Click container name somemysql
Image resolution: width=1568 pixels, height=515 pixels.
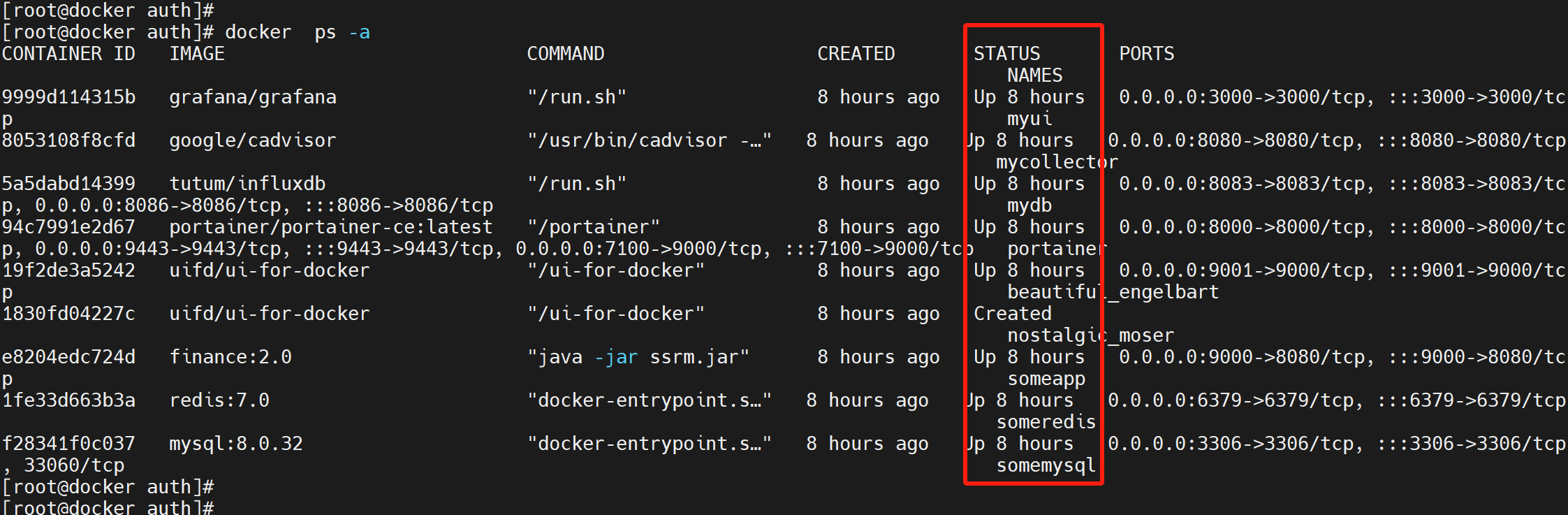(x=1046, y=465)
